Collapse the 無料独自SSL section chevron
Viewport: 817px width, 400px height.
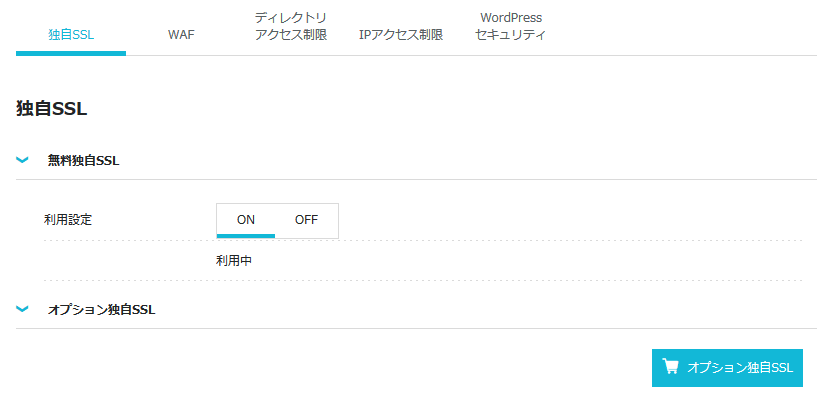pos(22,160)
